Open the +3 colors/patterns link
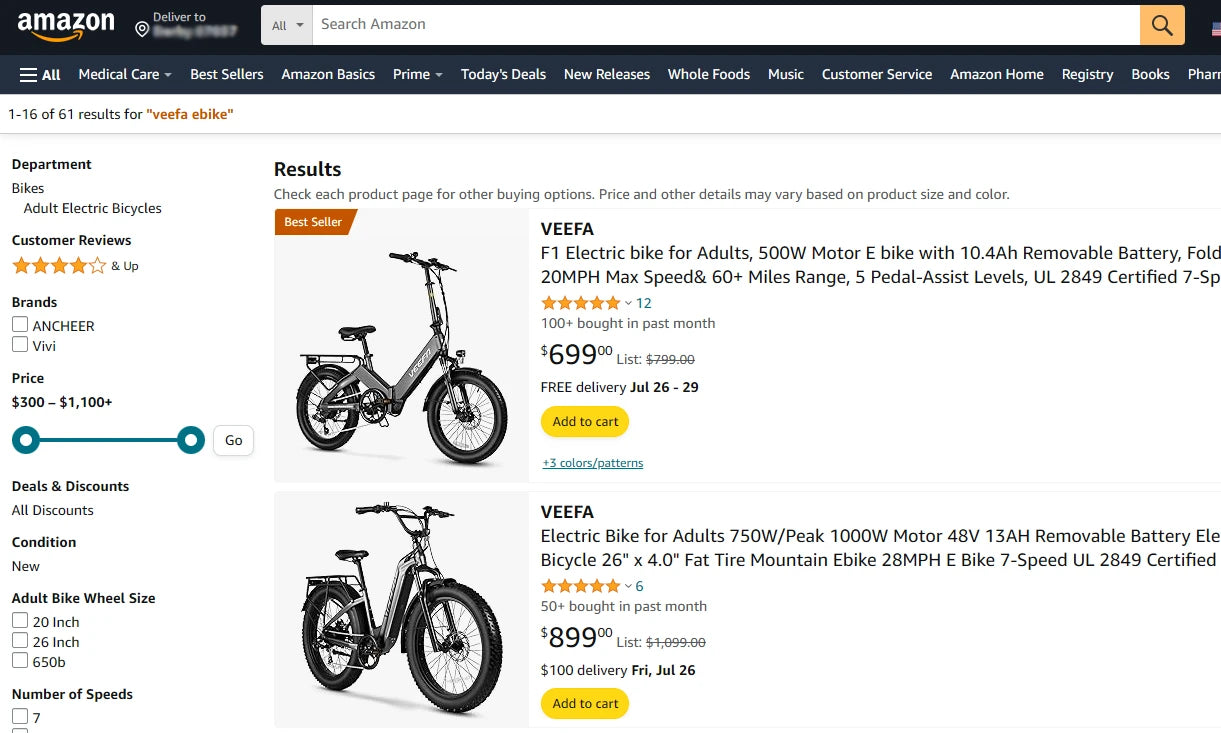The image size is (1221, 733). pos(592,462)
